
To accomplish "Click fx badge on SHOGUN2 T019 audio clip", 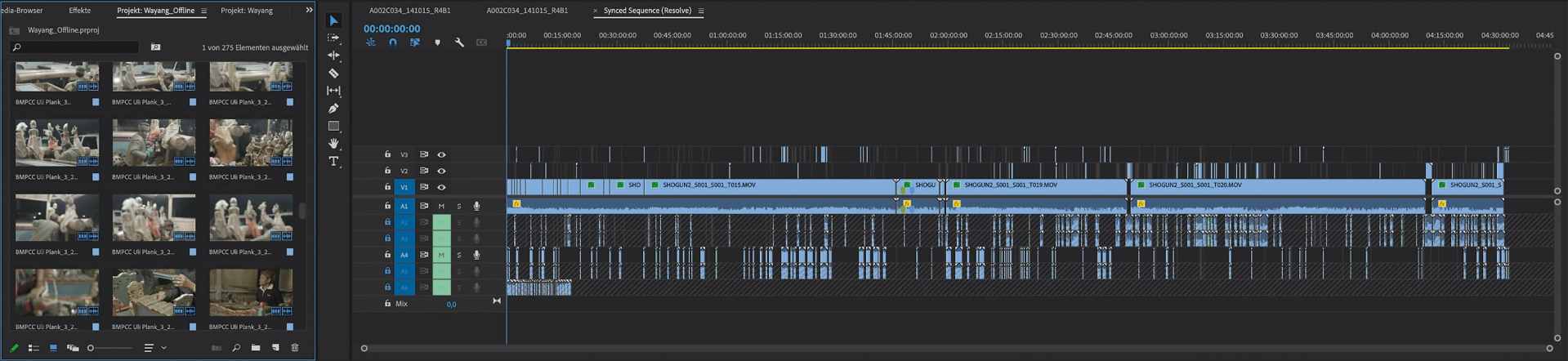I will (x=956, y=203).
